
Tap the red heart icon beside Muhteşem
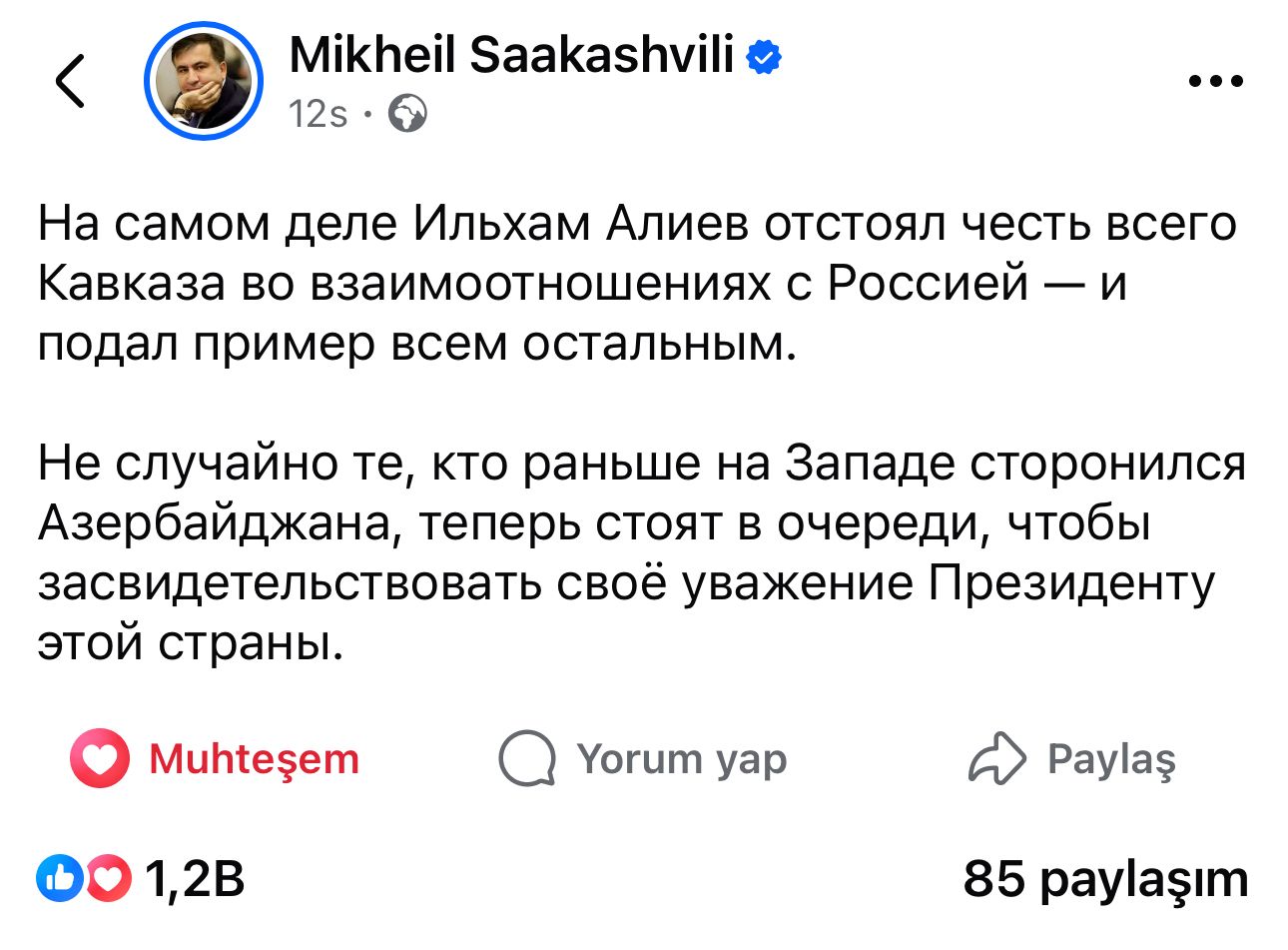(x=99, y=759)
